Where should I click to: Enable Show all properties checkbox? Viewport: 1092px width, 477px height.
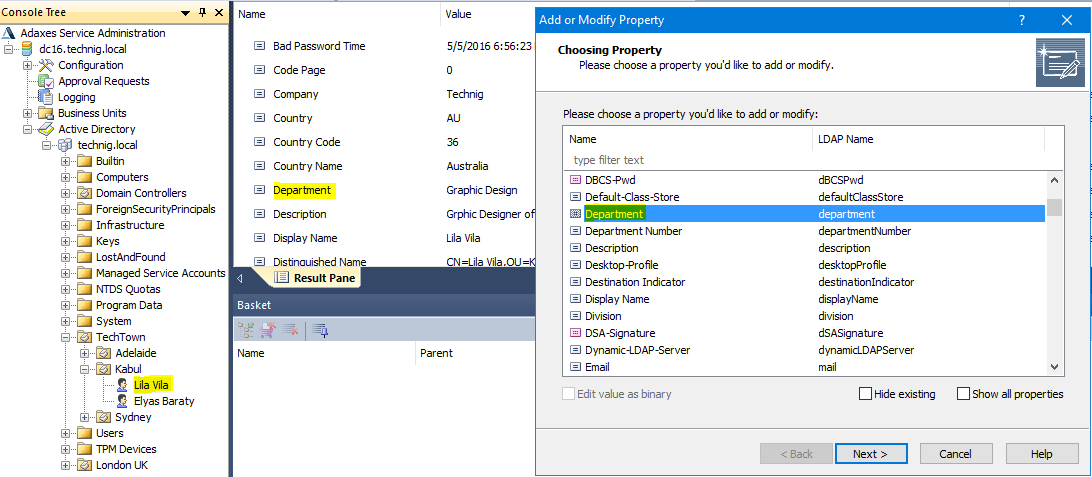tap(963, 394)
